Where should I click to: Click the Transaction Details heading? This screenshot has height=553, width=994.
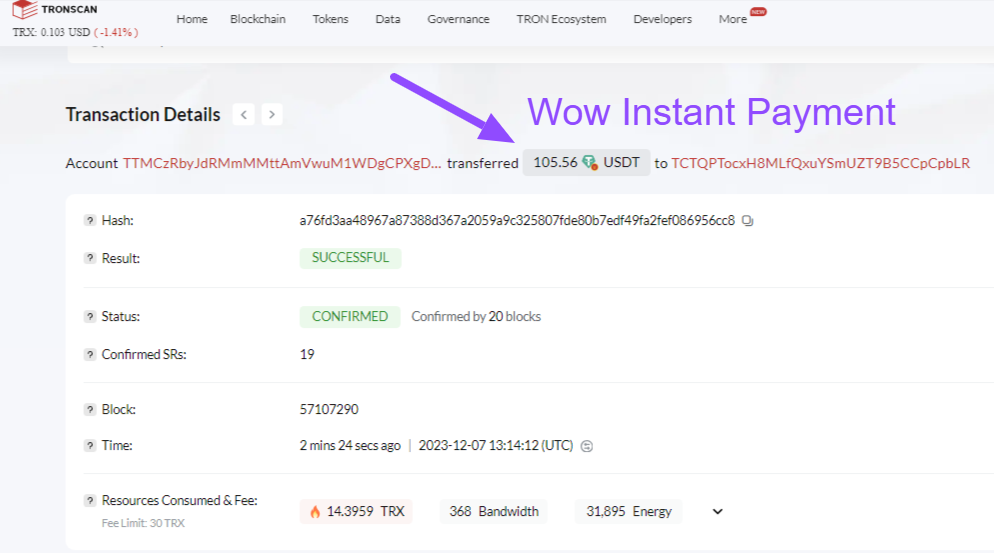[x=143, y=115]
